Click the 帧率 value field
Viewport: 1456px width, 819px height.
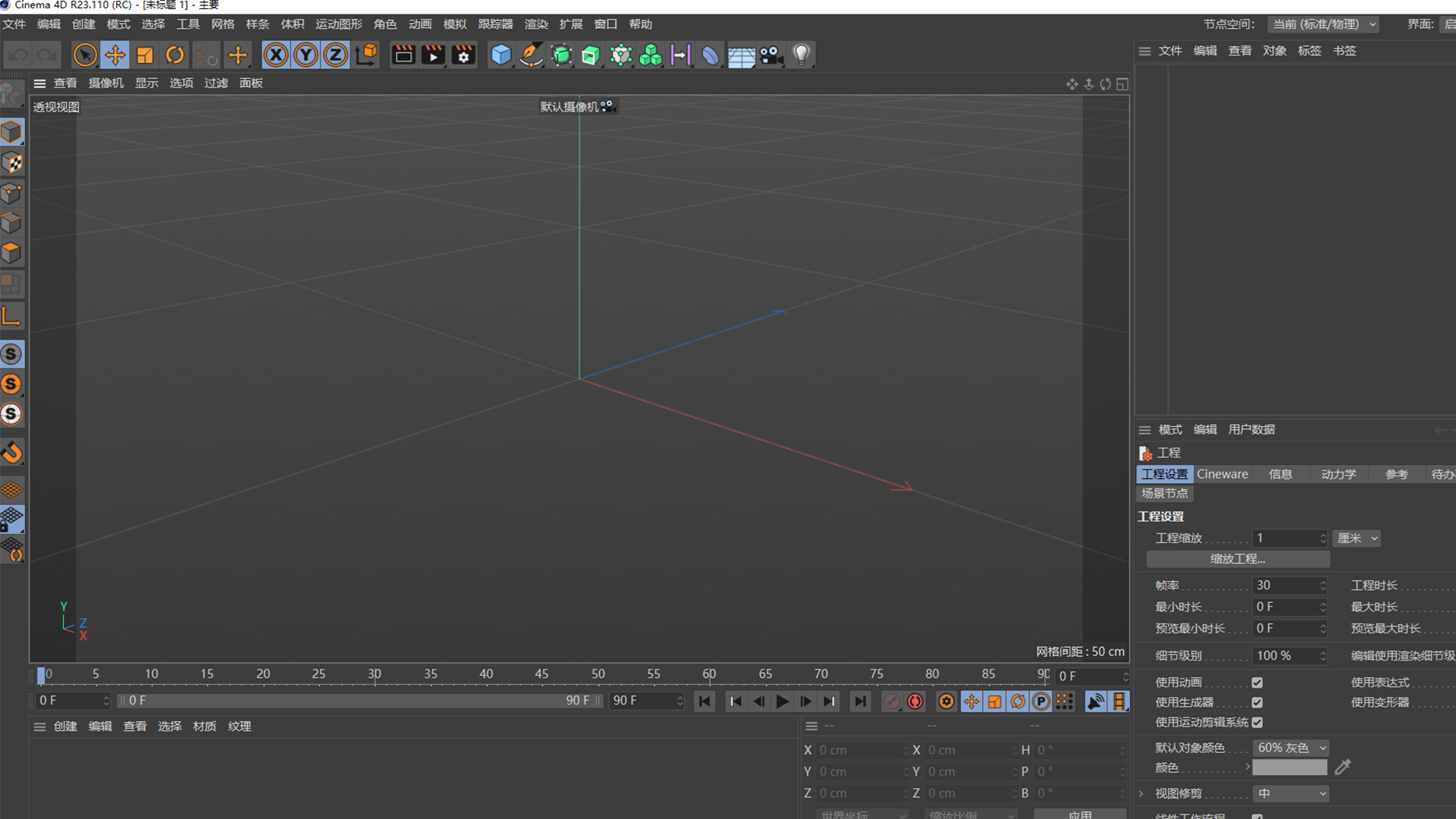click(x=1290, y=585)
